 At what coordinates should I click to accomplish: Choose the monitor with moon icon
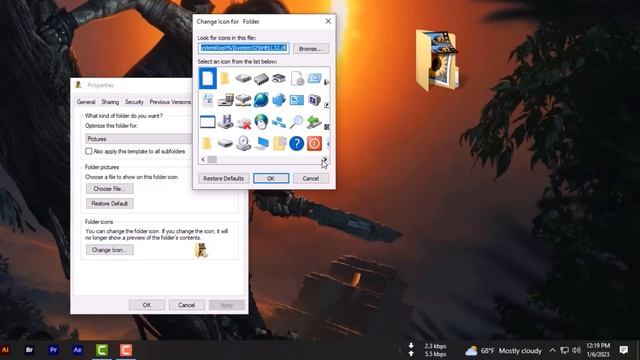(315, 100)
